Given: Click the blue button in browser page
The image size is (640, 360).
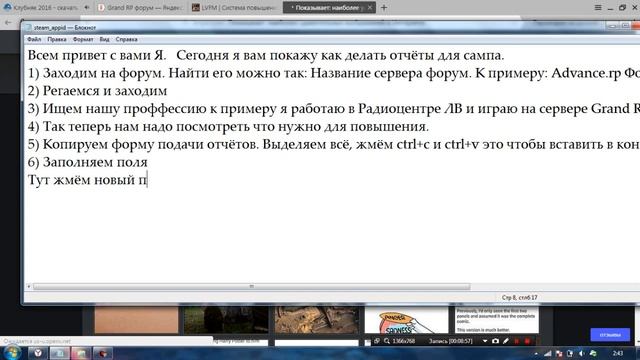Looking at the screenshot, I should pos(610,335).
